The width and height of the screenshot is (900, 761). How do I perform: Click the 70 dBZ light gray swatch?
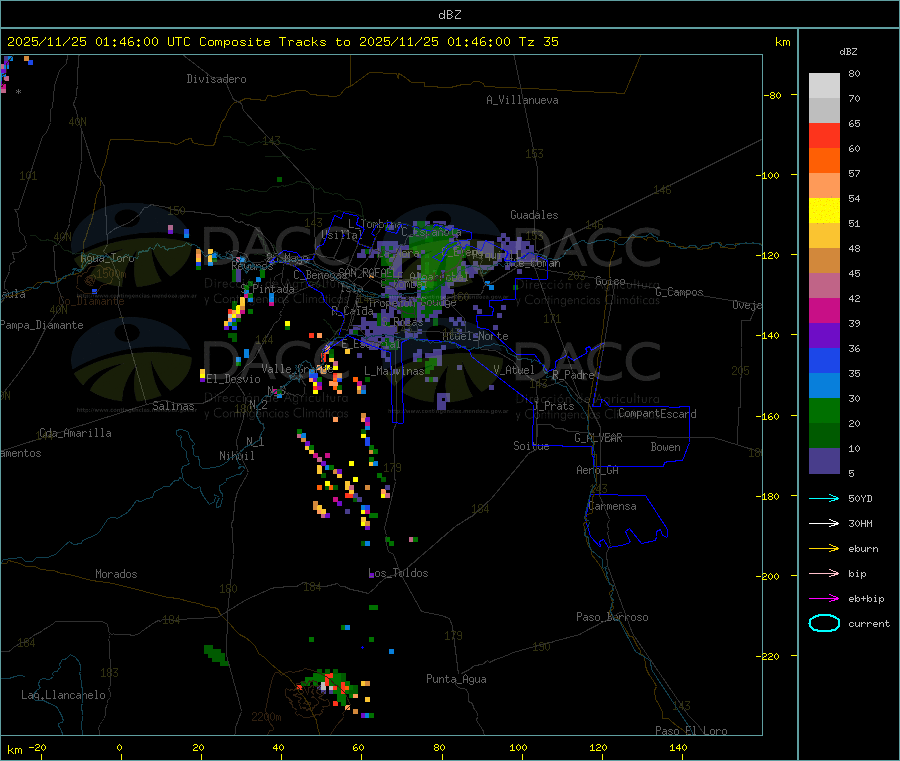(824, 110)
